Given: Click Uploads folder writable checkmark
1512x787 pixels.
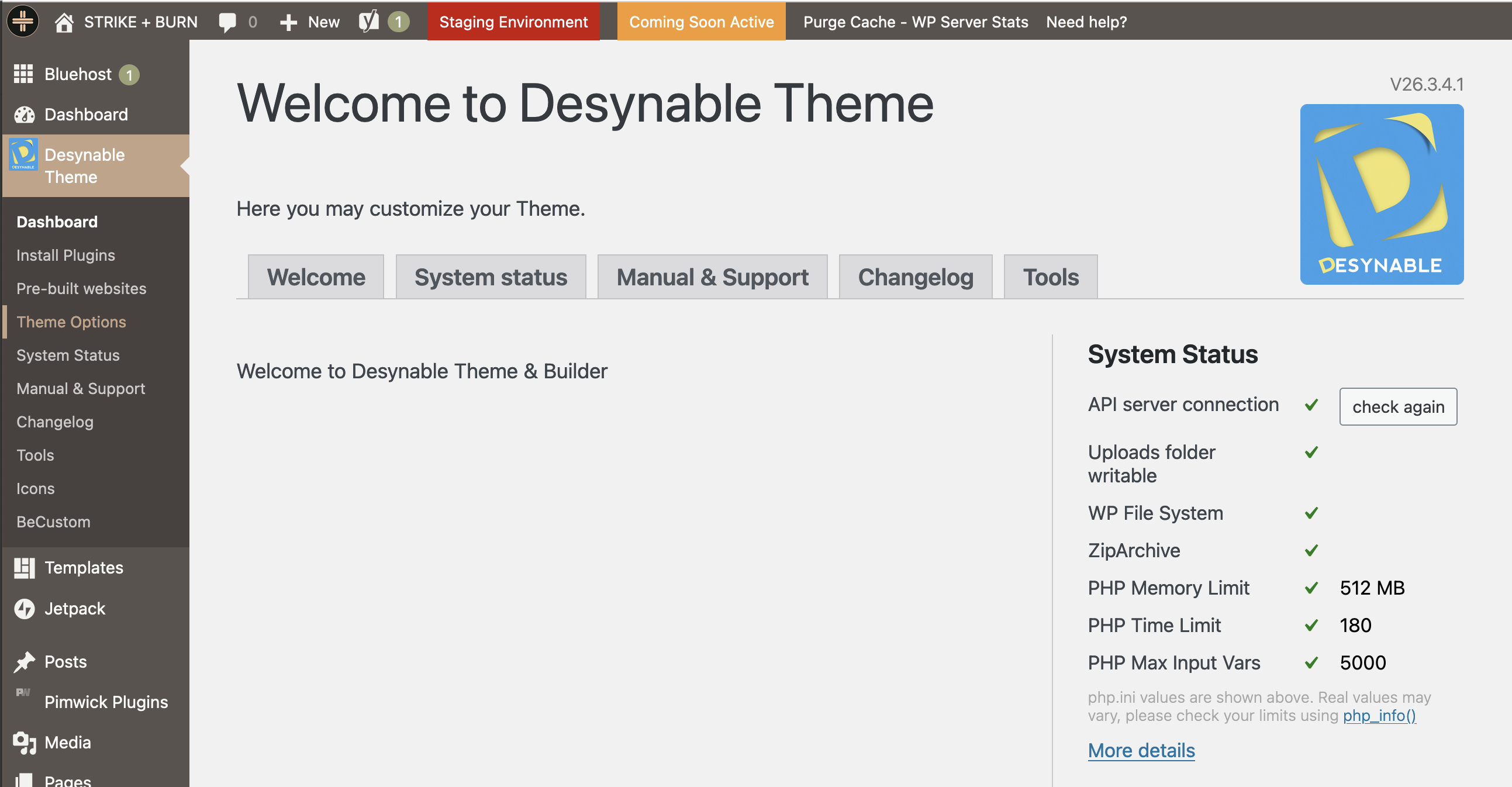Looking at the screenshot, I should [1312, 452].
